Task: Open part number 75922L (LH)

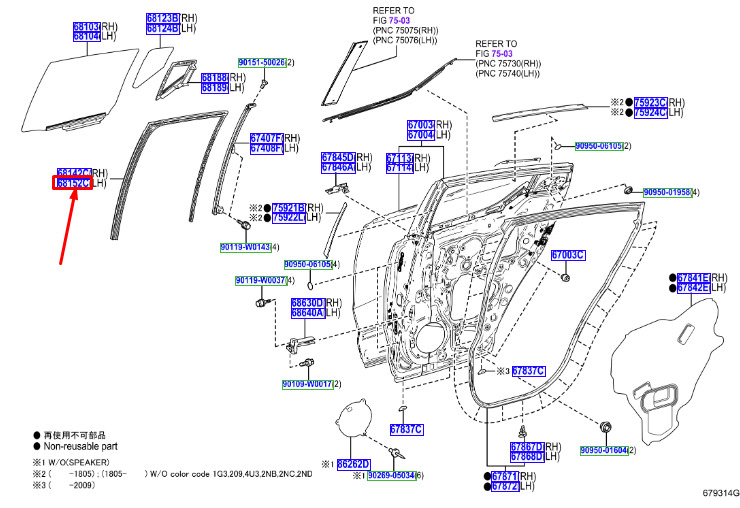Action: point(289,218)
